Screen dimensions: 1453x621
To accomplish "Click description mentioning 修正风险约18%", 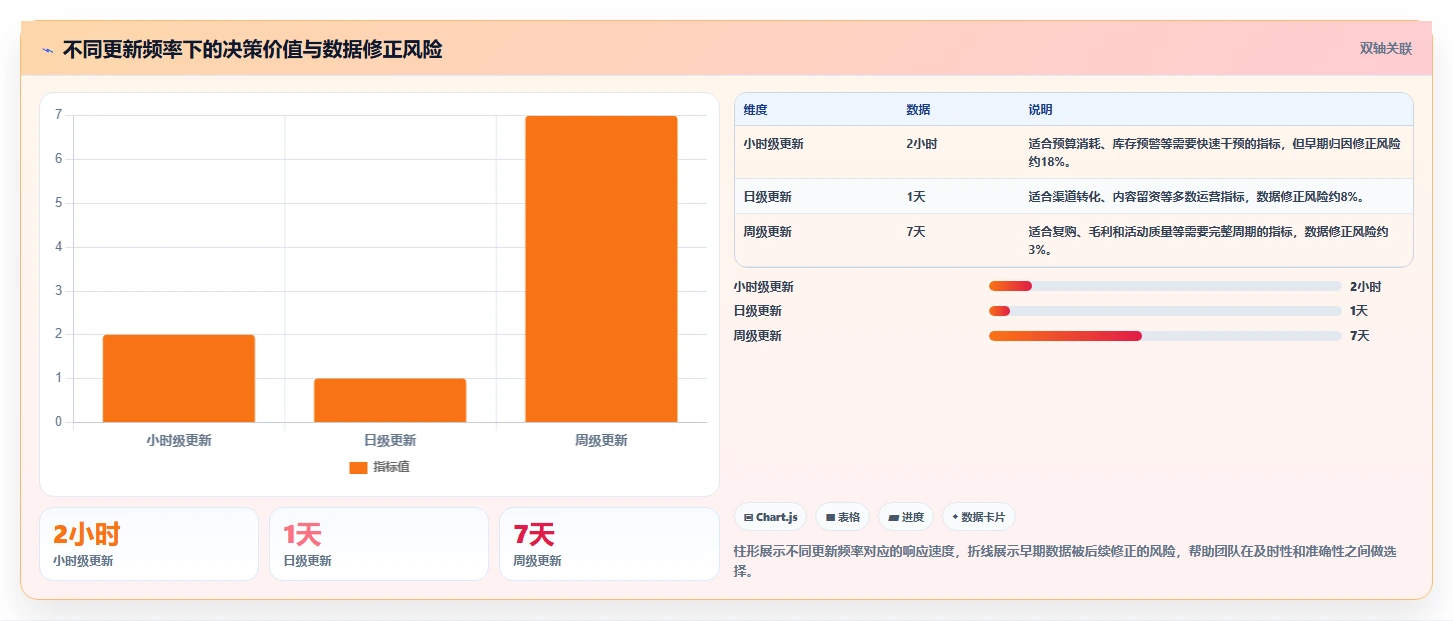I will (x=1214, y=152).
